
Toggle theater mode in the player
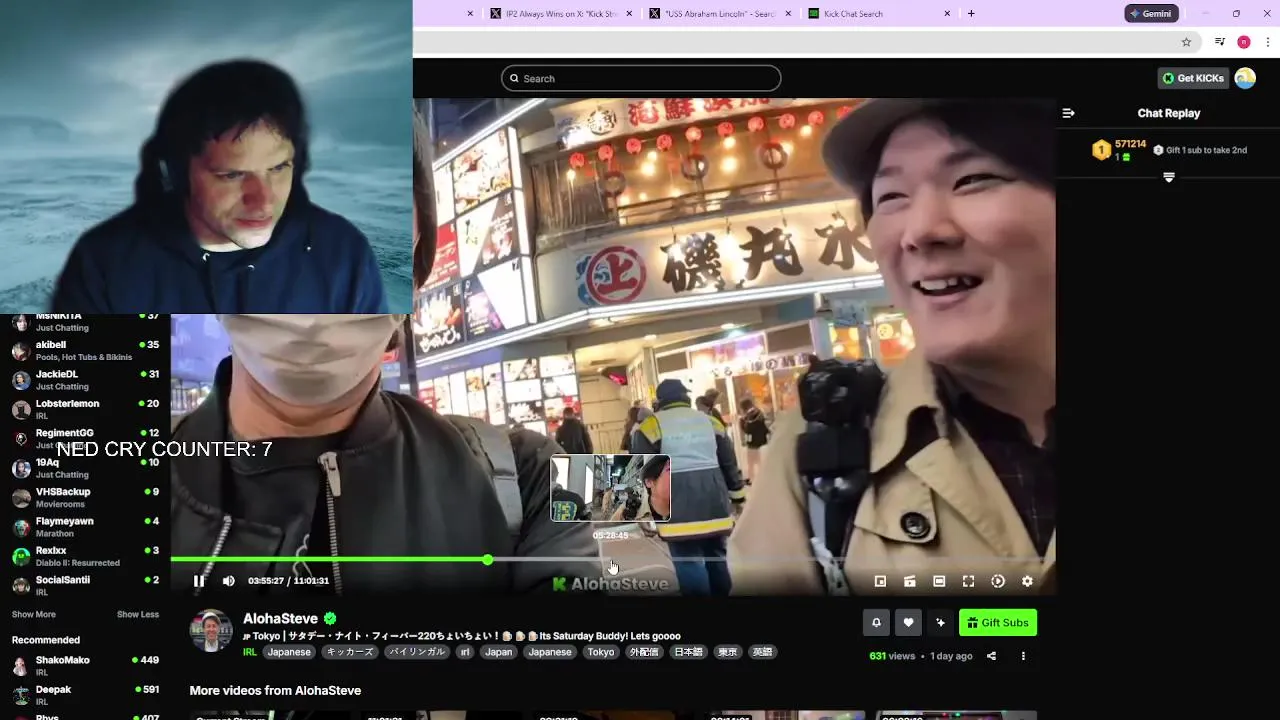(x=939, y=581)
